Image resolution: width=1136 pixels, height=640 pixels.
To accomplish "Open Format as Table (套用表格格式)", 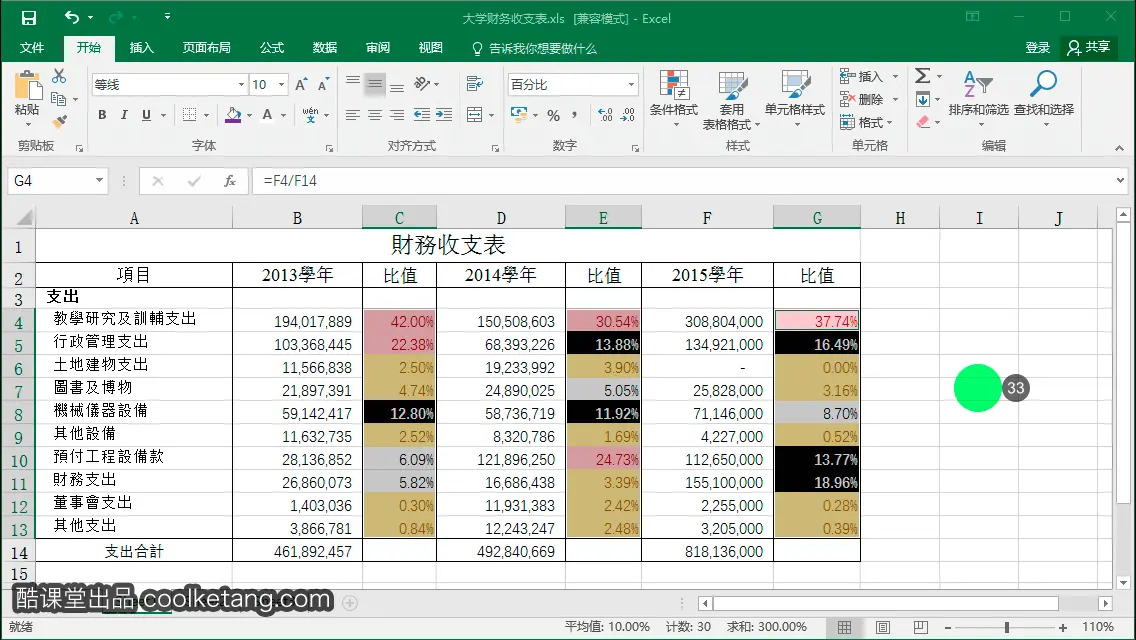I will (732, 100).
